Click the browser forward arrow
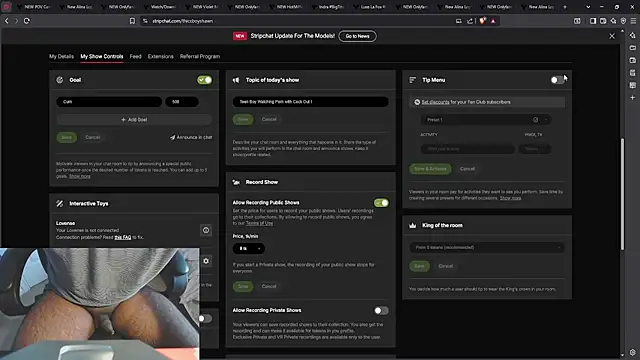Image resolution: width=640 pixels, height=360 pixels. [16, 21]
